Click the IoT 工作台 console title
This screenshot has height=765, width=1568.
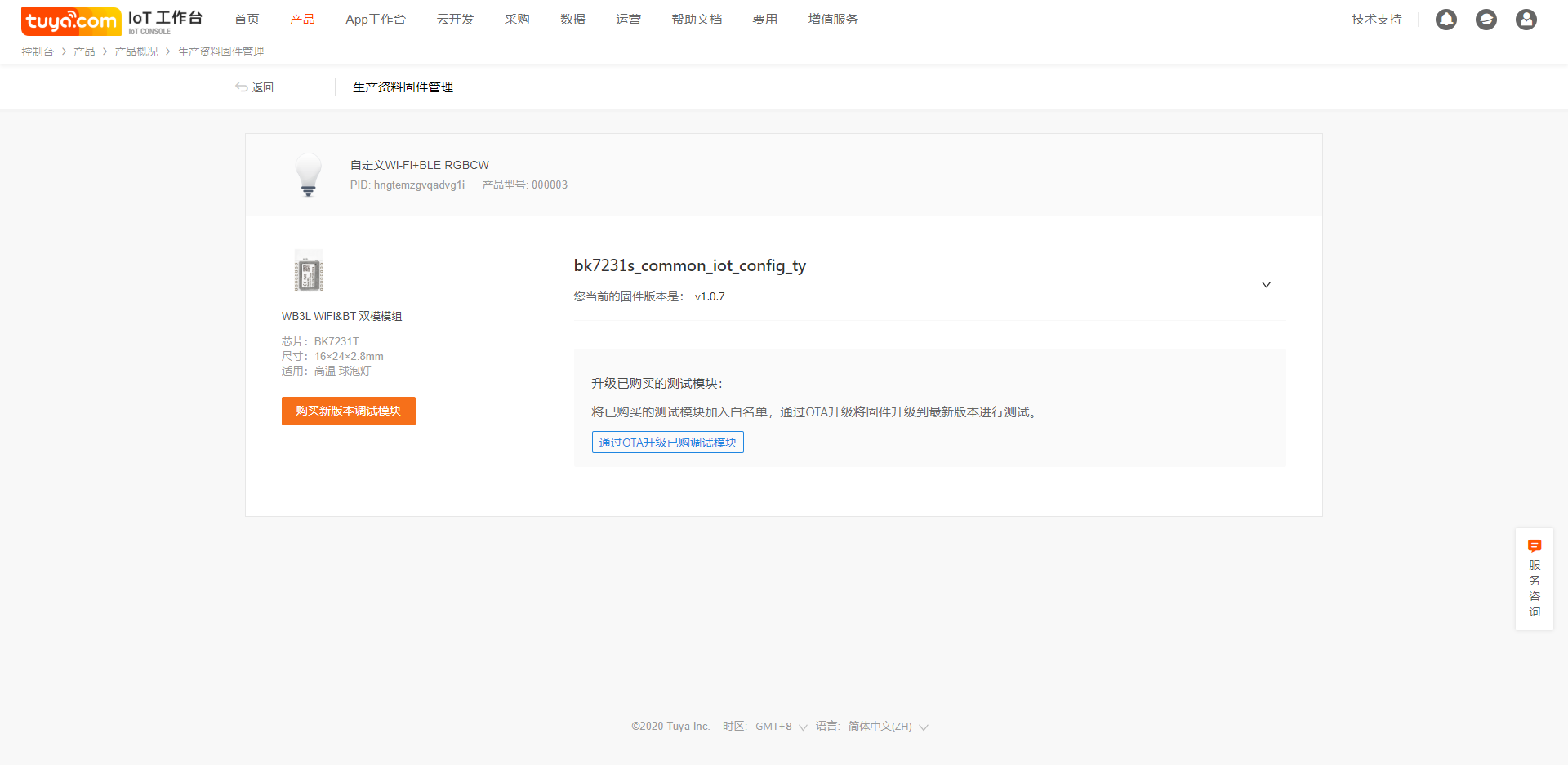click(165, 18)
